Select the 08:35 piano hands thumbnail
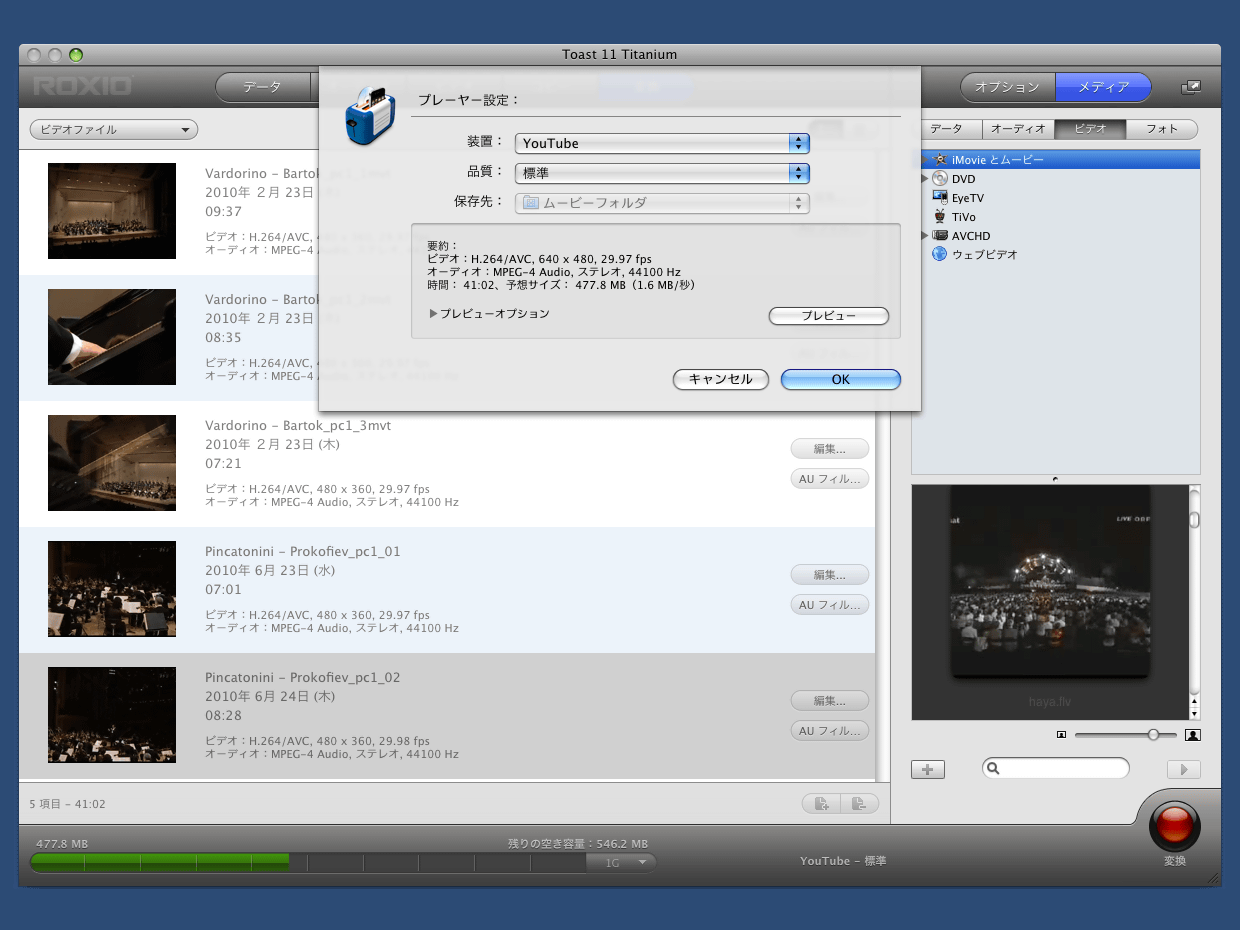This screenshot has height=930, width=1240. tap(112, 337)
